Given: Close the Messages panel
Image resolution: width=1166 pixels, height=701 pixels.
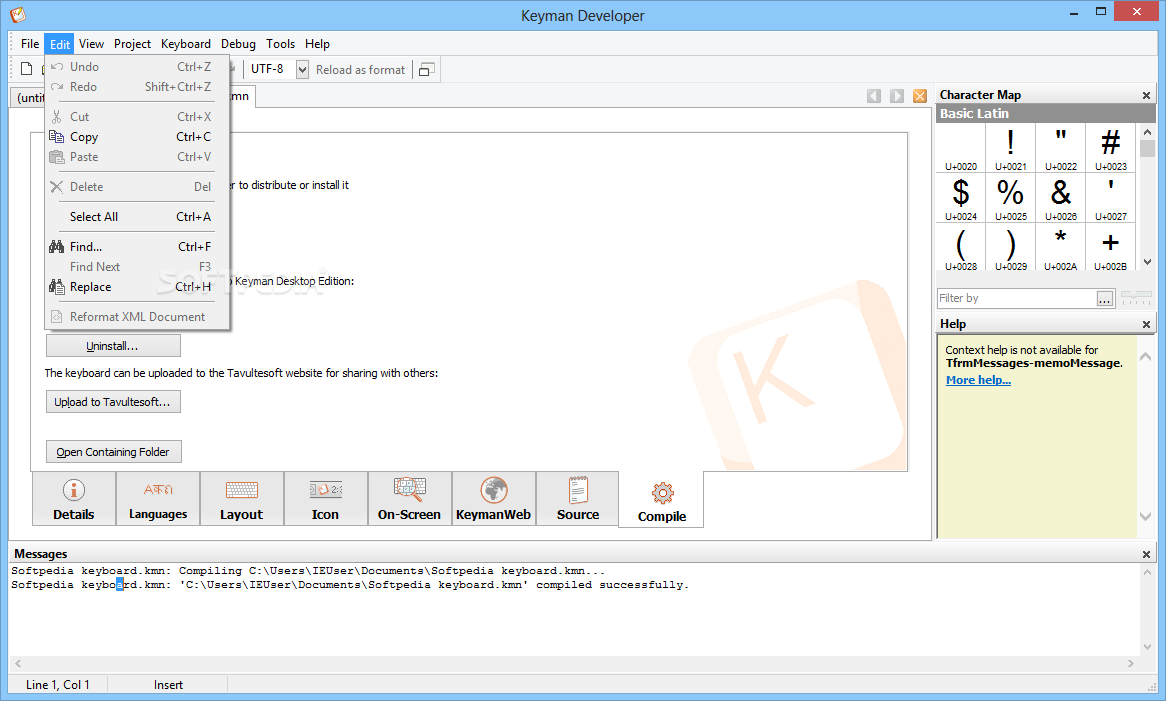Looking at the screenshot, I should 1146,555.
